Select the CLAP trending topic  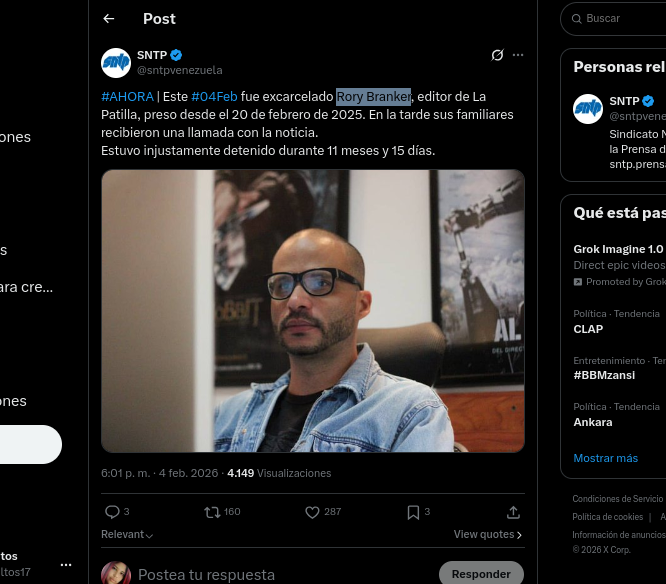[588, 329]
